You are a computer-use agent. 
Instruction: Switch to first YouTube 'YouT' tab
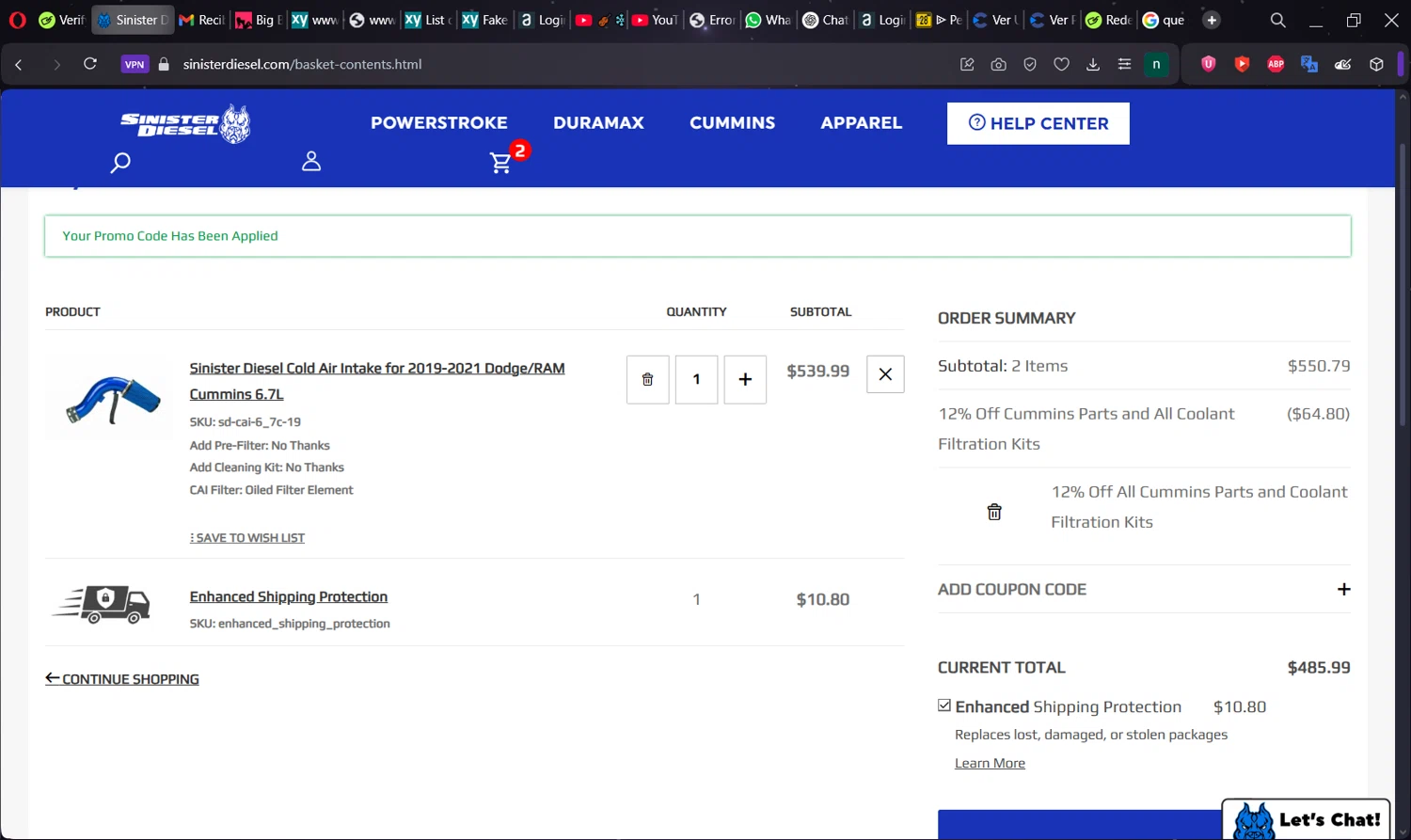[655, 20]
